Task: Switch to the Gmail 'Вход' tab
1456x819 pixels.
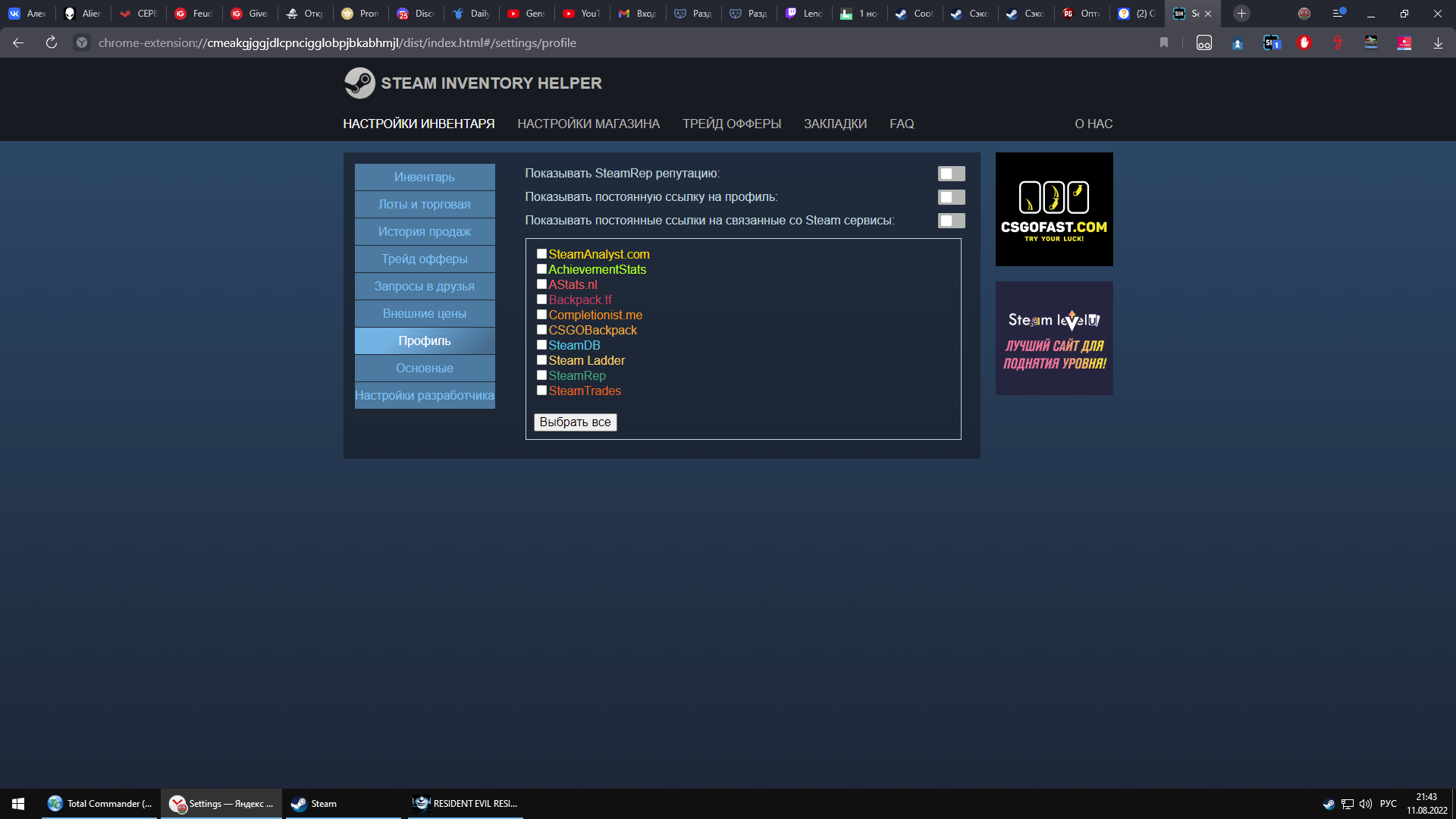Action: pos(638,14)
